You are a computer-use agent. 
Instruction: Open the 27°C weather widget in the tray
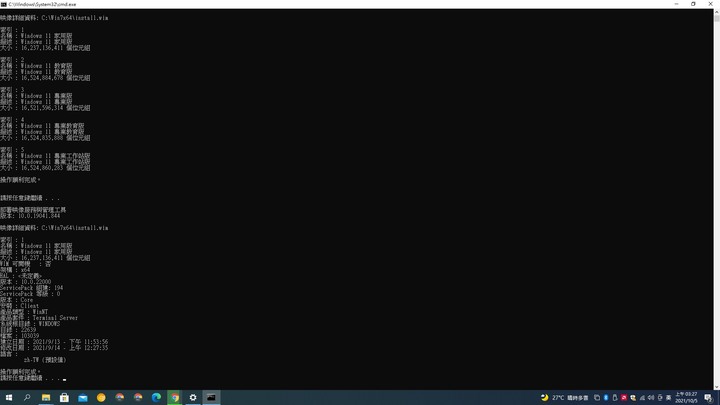565,398
